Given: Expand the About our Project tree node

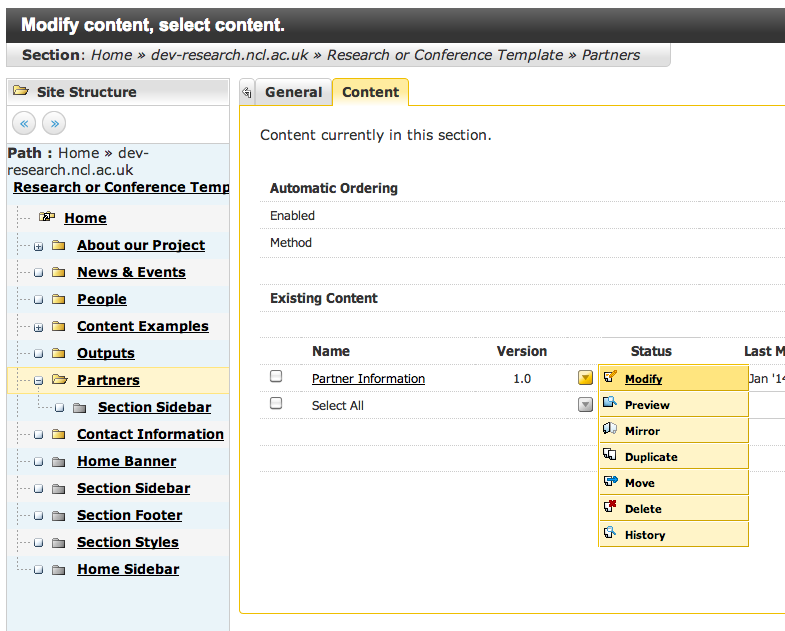Looking at the screenshot, I should 38,246.
